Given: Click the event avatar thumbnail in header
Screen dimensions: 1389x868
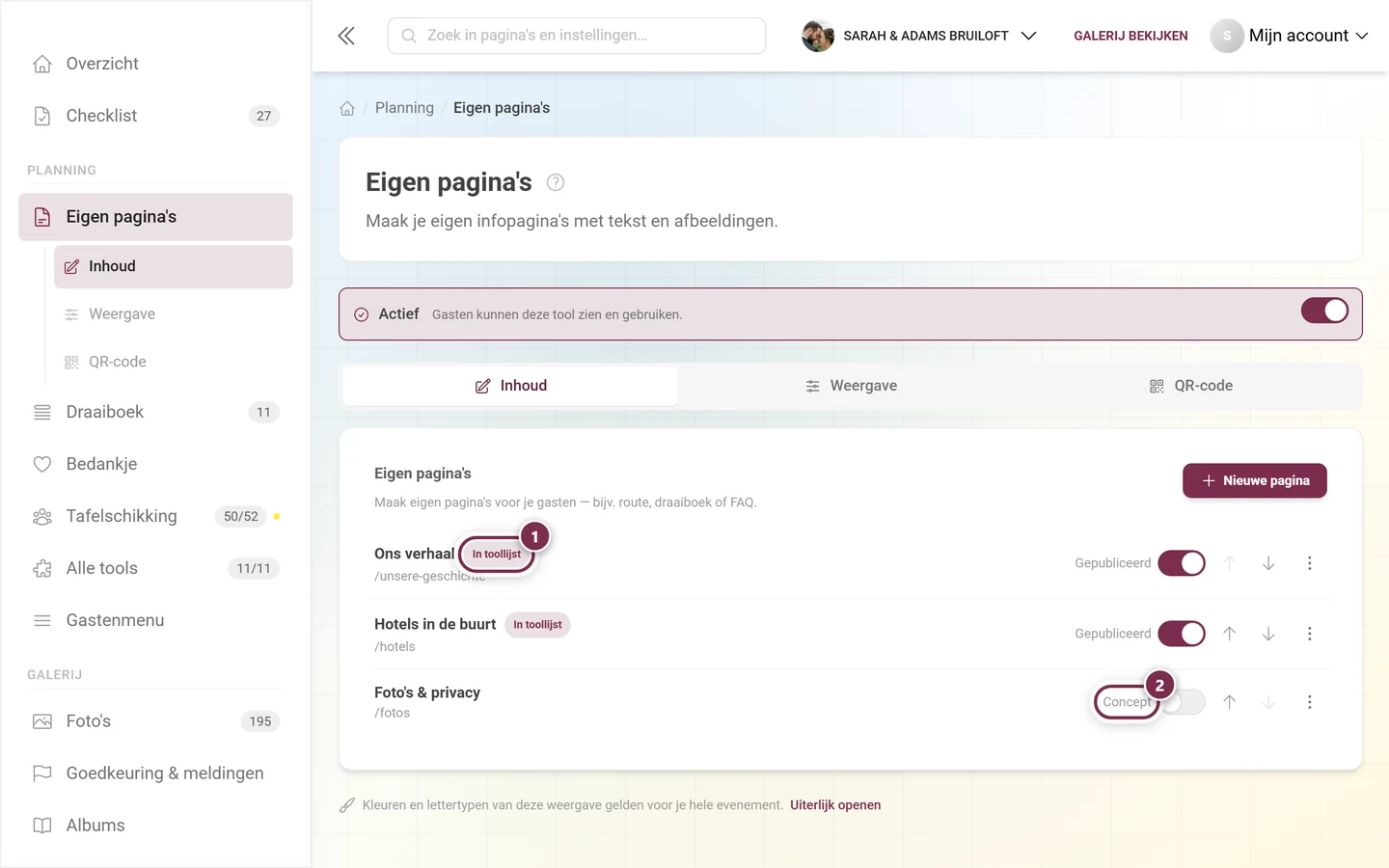Looking at the screenshot, I should click(x=818, y=36).
